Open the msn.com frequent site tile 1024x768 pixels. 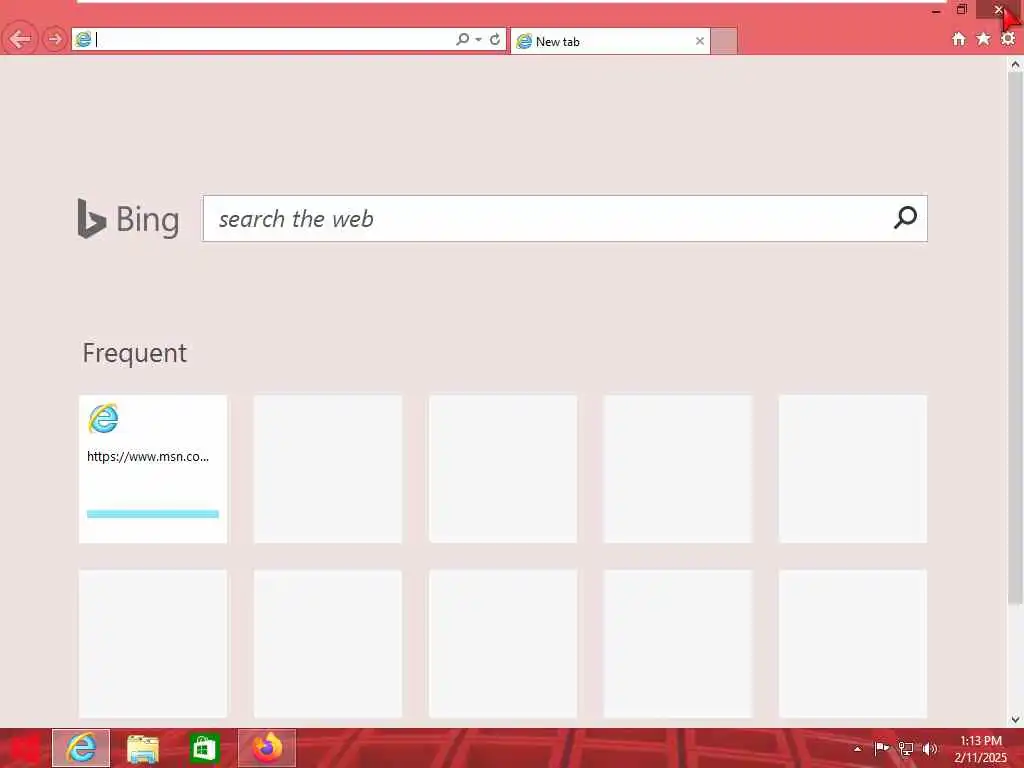pos(153,469)
